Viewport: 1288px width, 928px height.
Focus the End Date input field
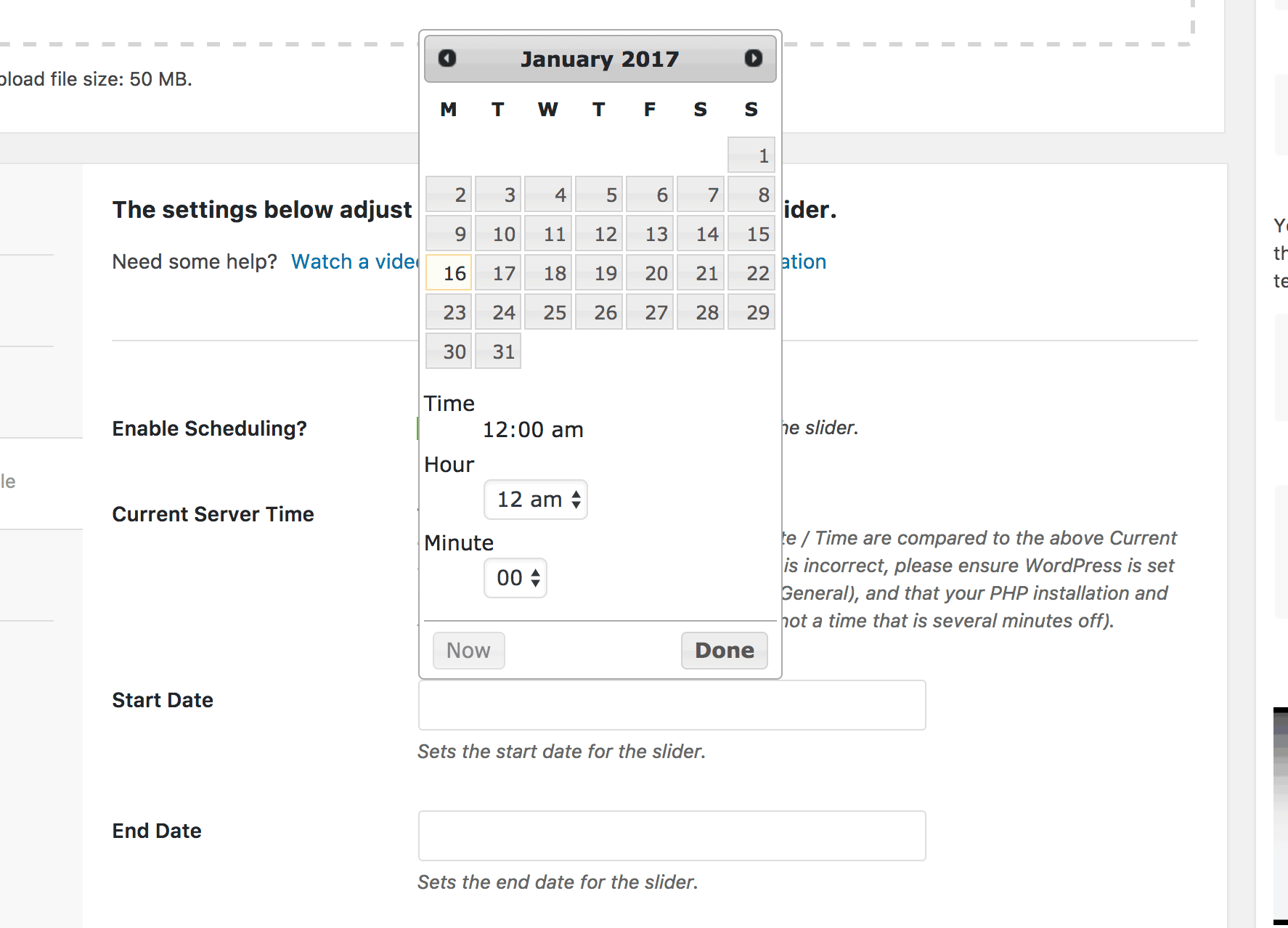coord(672,836)
